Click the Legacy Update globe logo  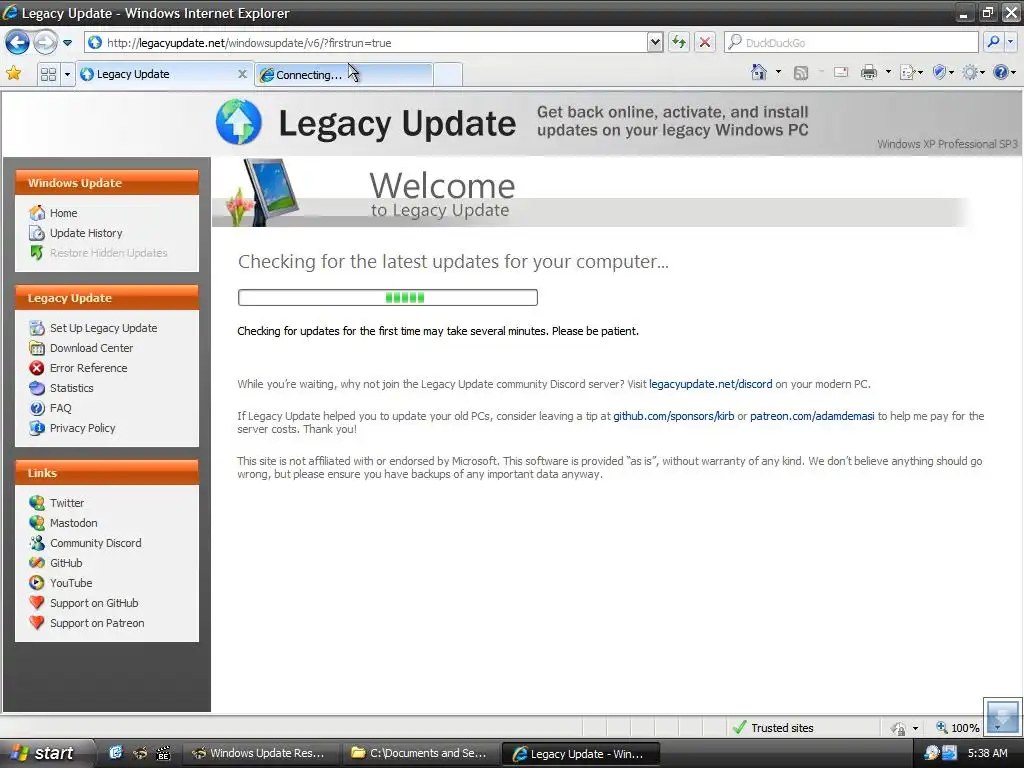(x=239, y=122)
